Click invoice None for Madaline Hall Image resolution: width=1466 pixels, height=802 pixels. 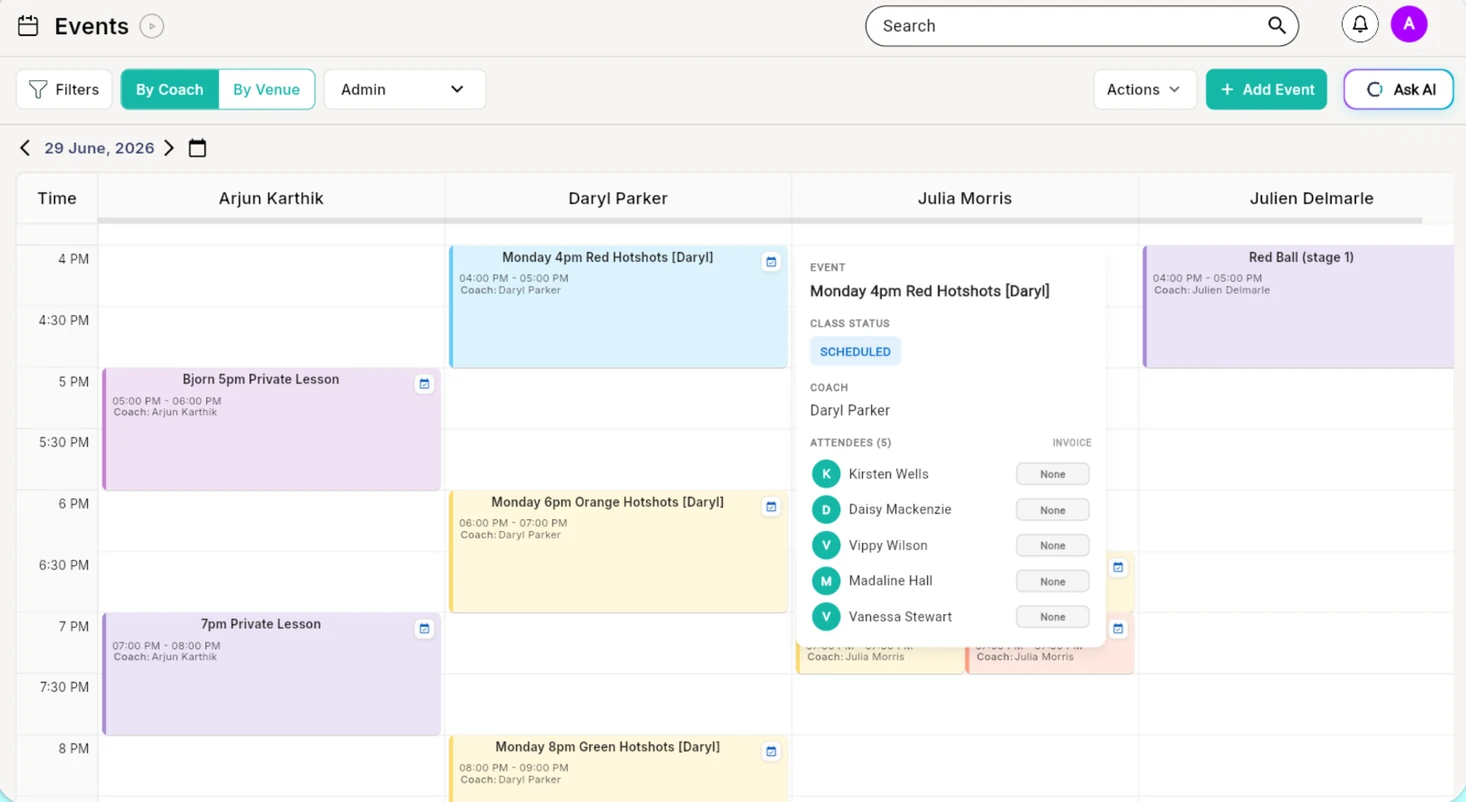[x=1052, y=581]
